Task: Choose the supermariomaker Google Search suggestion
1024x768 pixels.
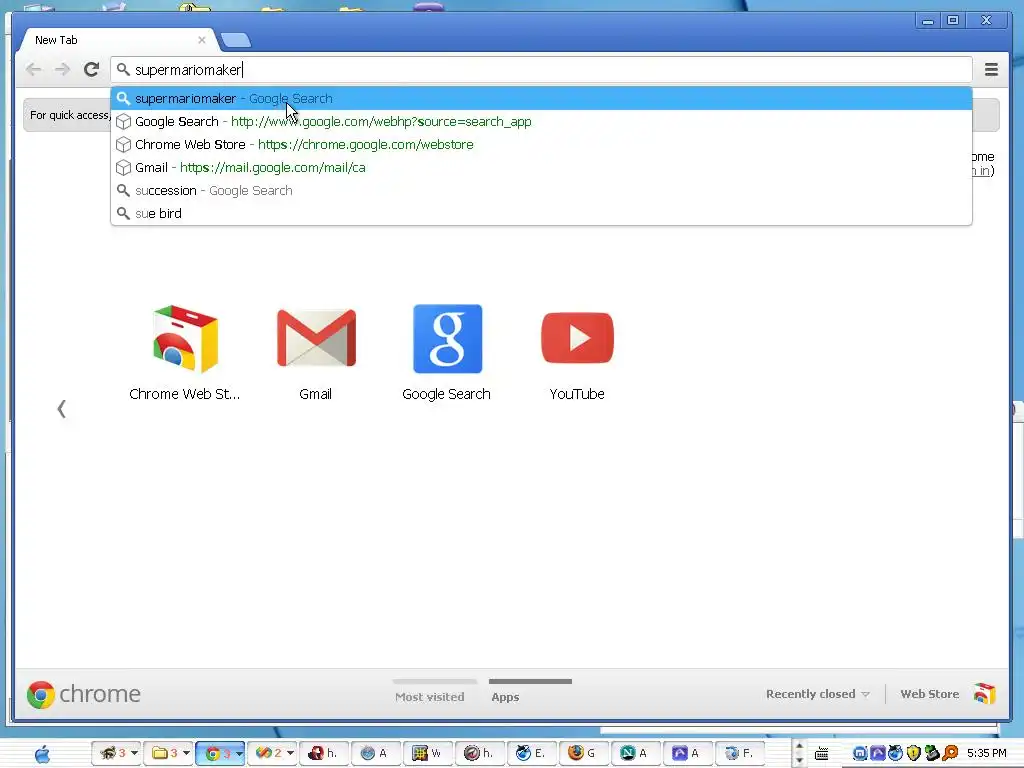Action: (x=541, y=99)
